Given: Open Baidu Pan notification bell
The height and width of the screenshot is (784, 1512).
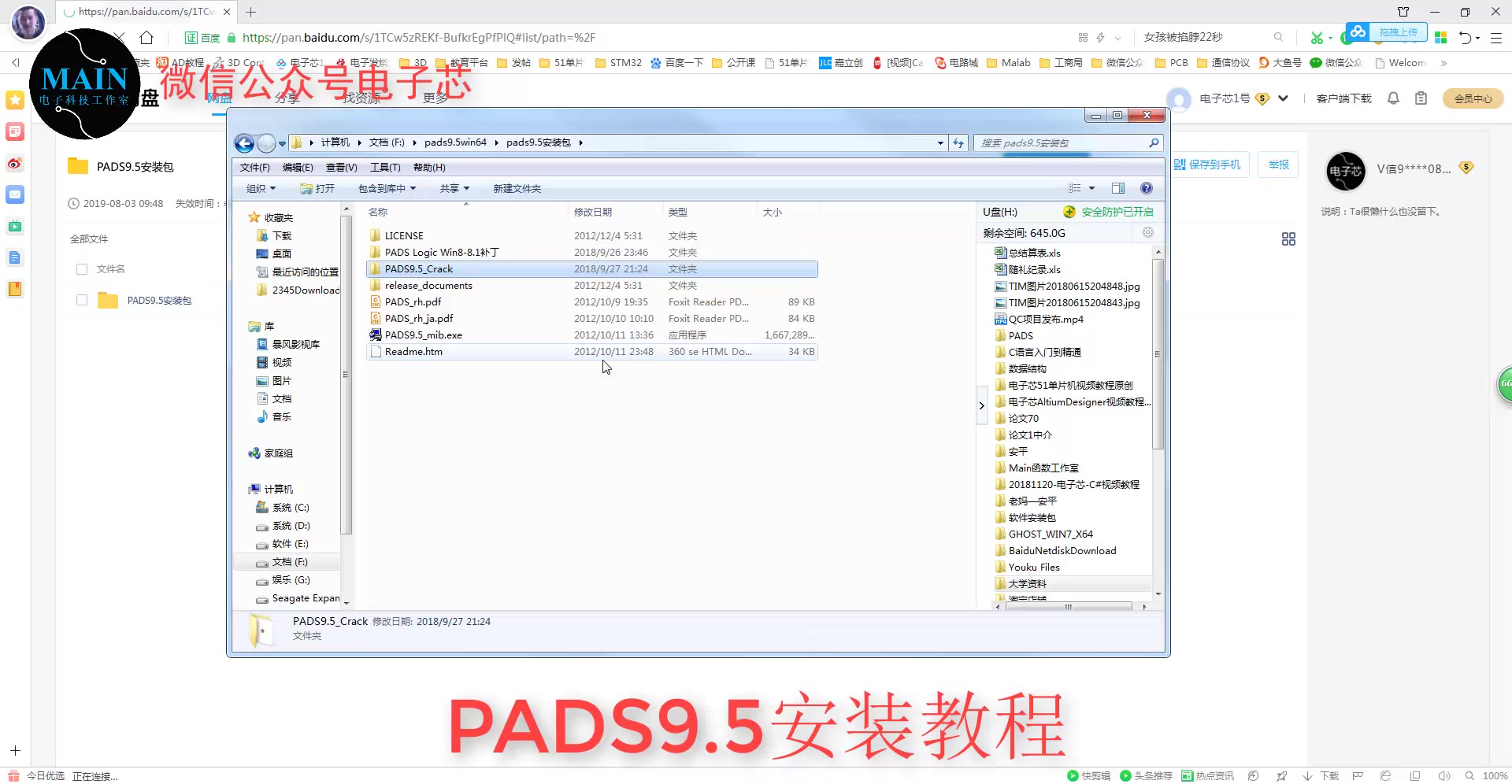Looking at the screenshot, I should click(x=1393, y=98).
